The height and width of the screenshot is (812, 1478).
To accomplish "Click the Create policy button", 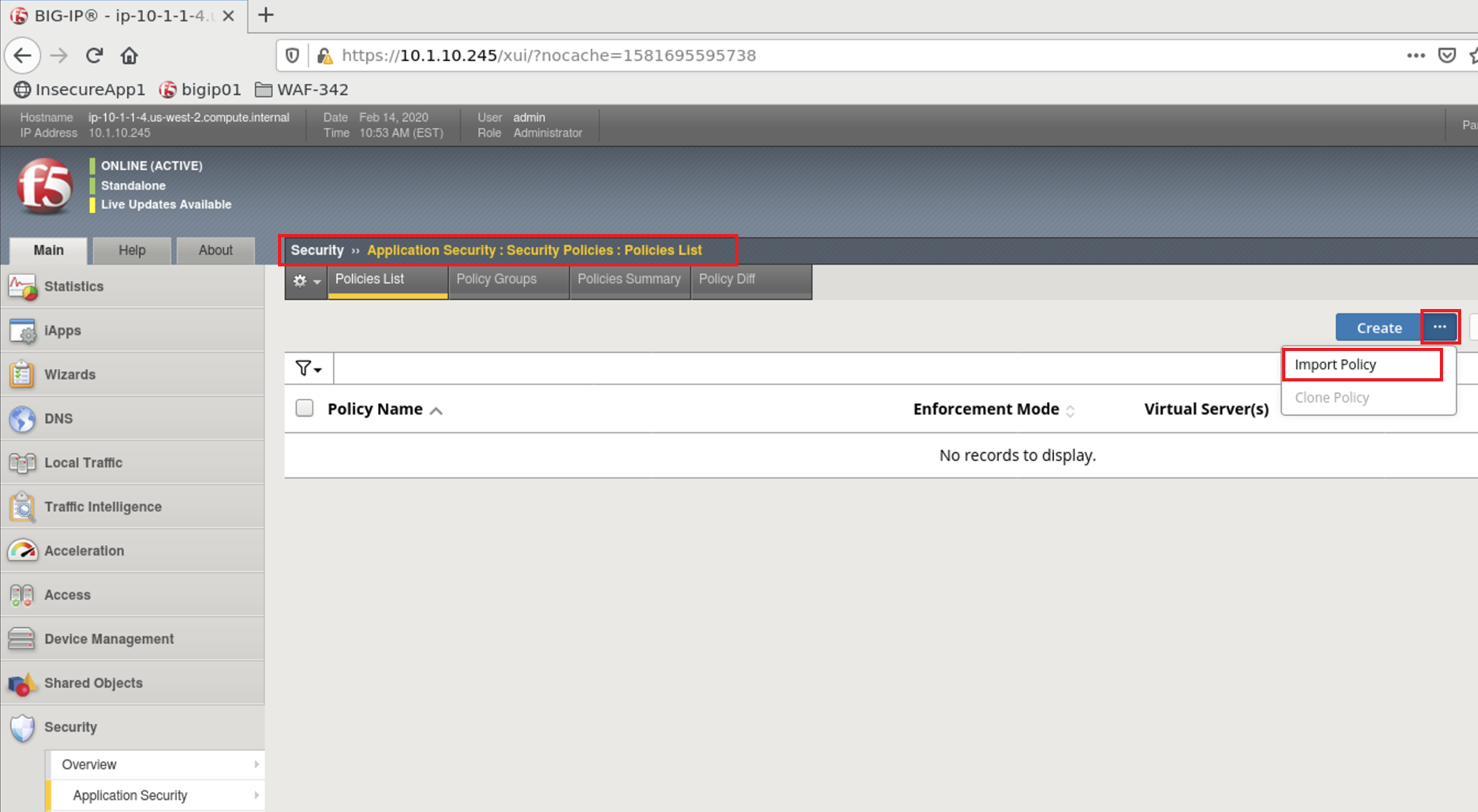I will click(1378, 328).
